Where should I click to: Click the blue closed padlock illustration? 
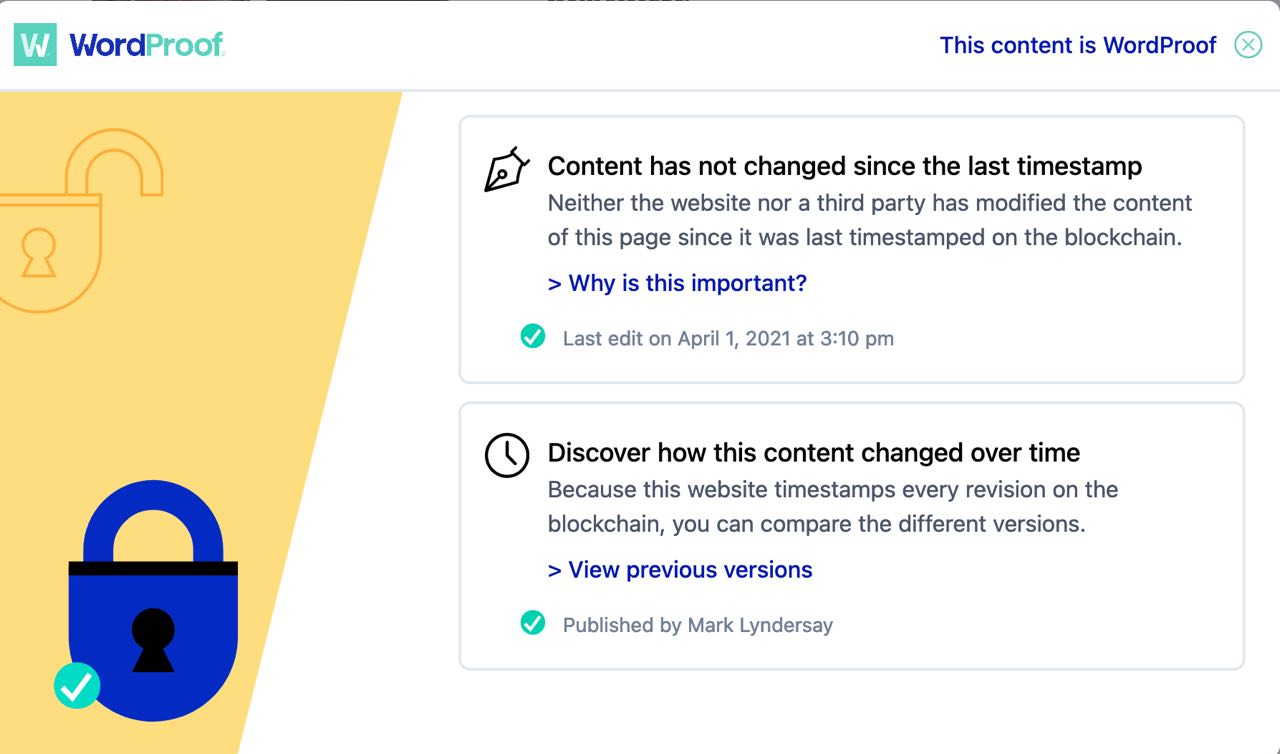click(x=153, y=600)
